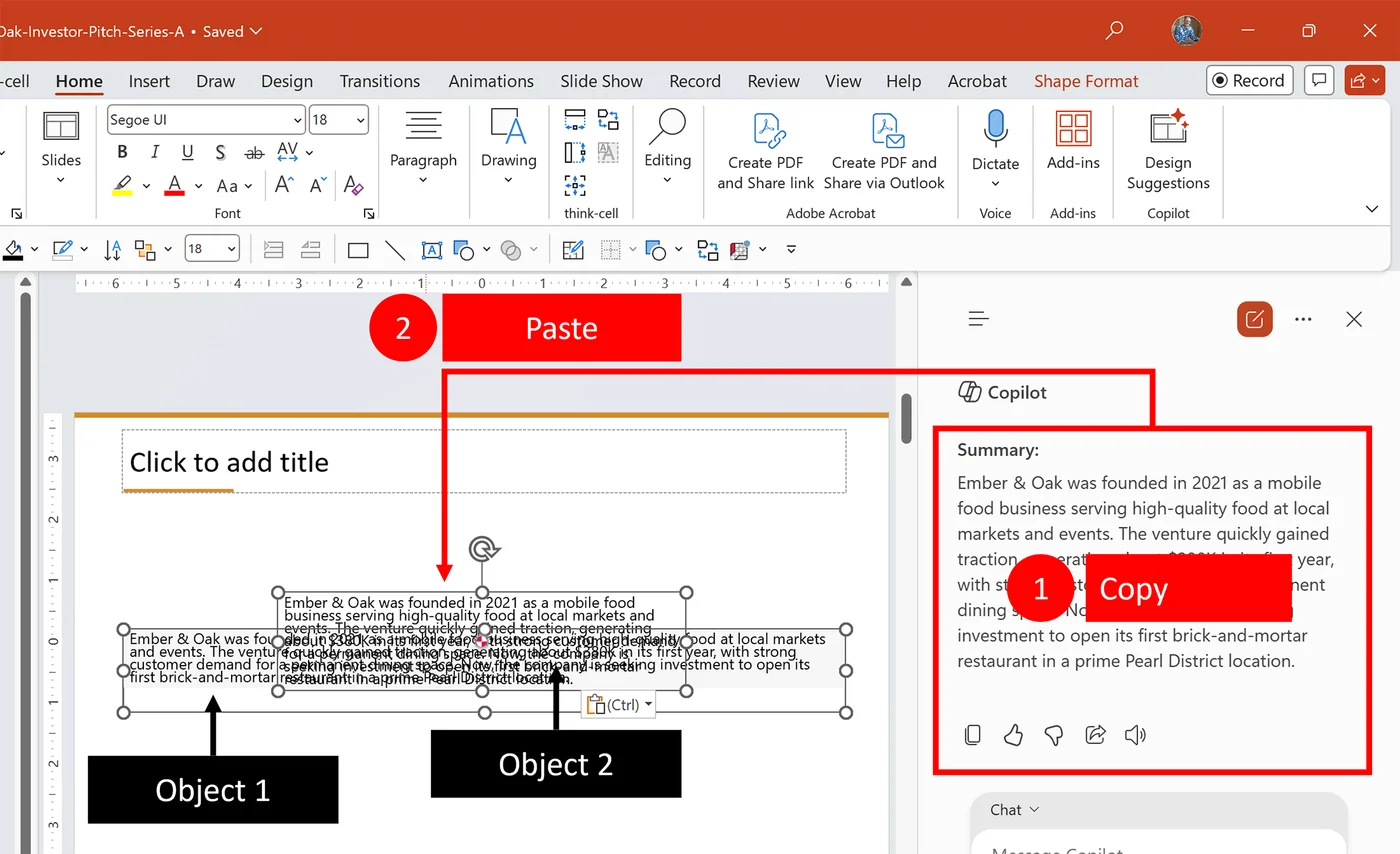Viewport: 1400px width, 854px height.
Task: Open Change Case menu
Action: click(x=233, y=186)
